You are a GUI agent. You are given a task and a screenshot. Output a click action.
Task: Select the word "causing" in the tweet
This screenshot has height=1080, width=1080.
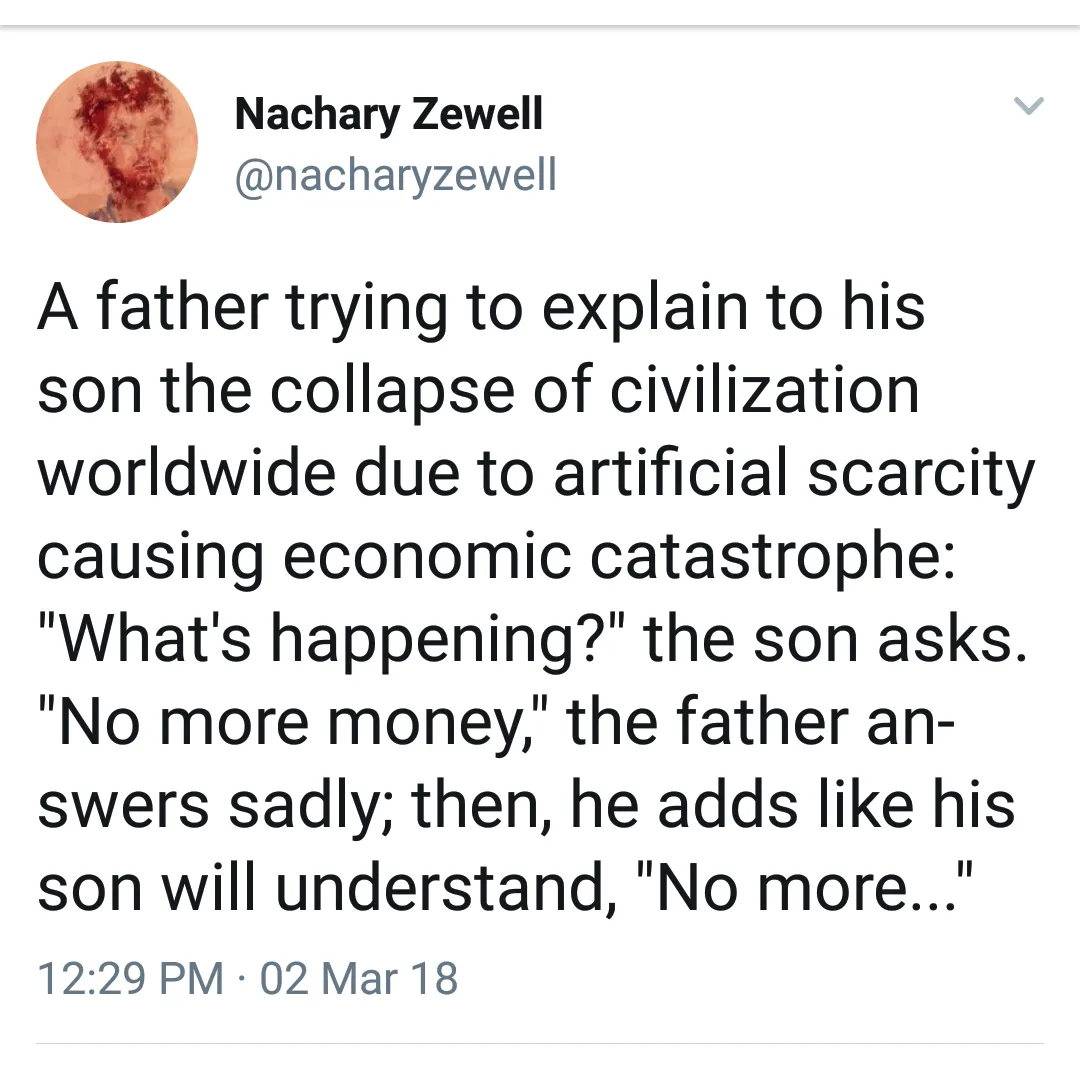tap(150, 558)
